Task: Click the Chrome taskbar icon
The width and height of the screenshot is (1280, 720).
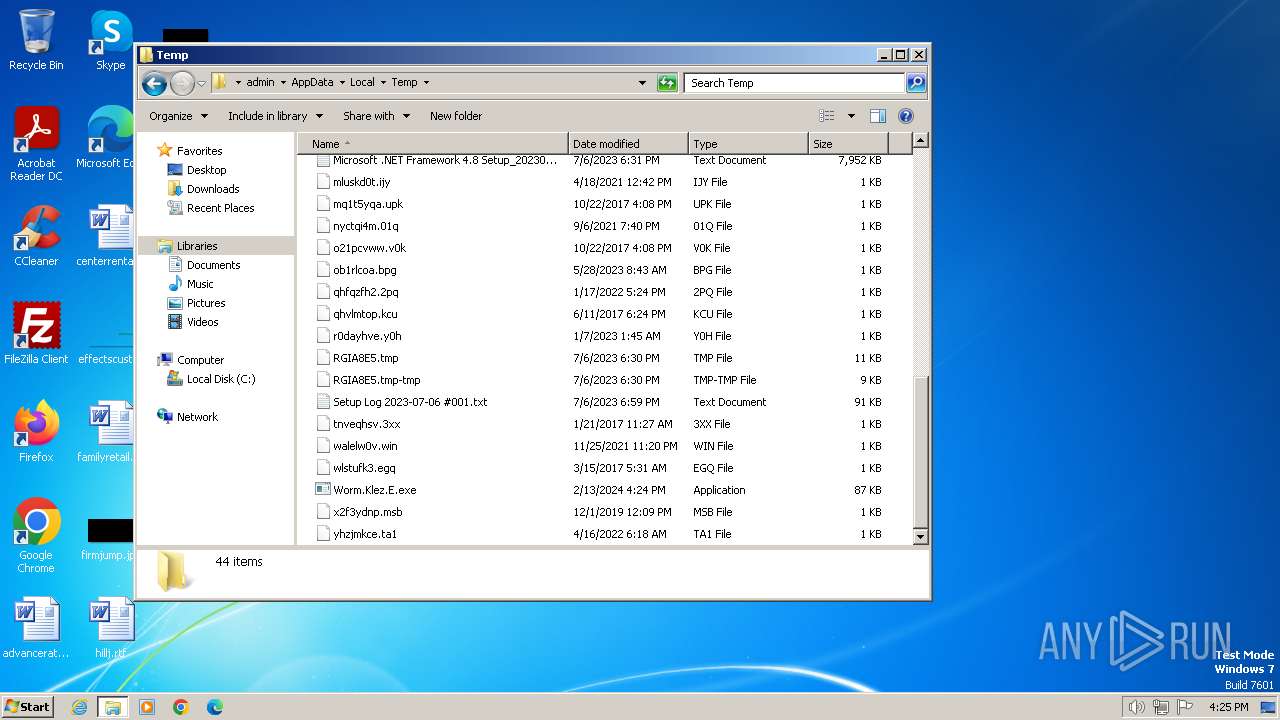Action: pos(181,707)
